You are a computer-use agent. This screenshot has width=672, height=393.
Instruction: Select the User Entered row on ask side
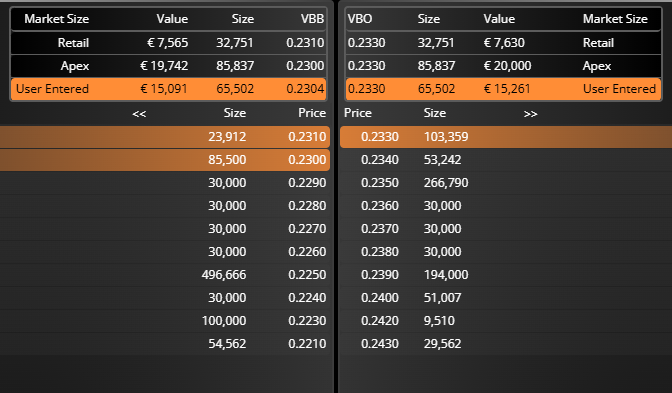point(503,89)
